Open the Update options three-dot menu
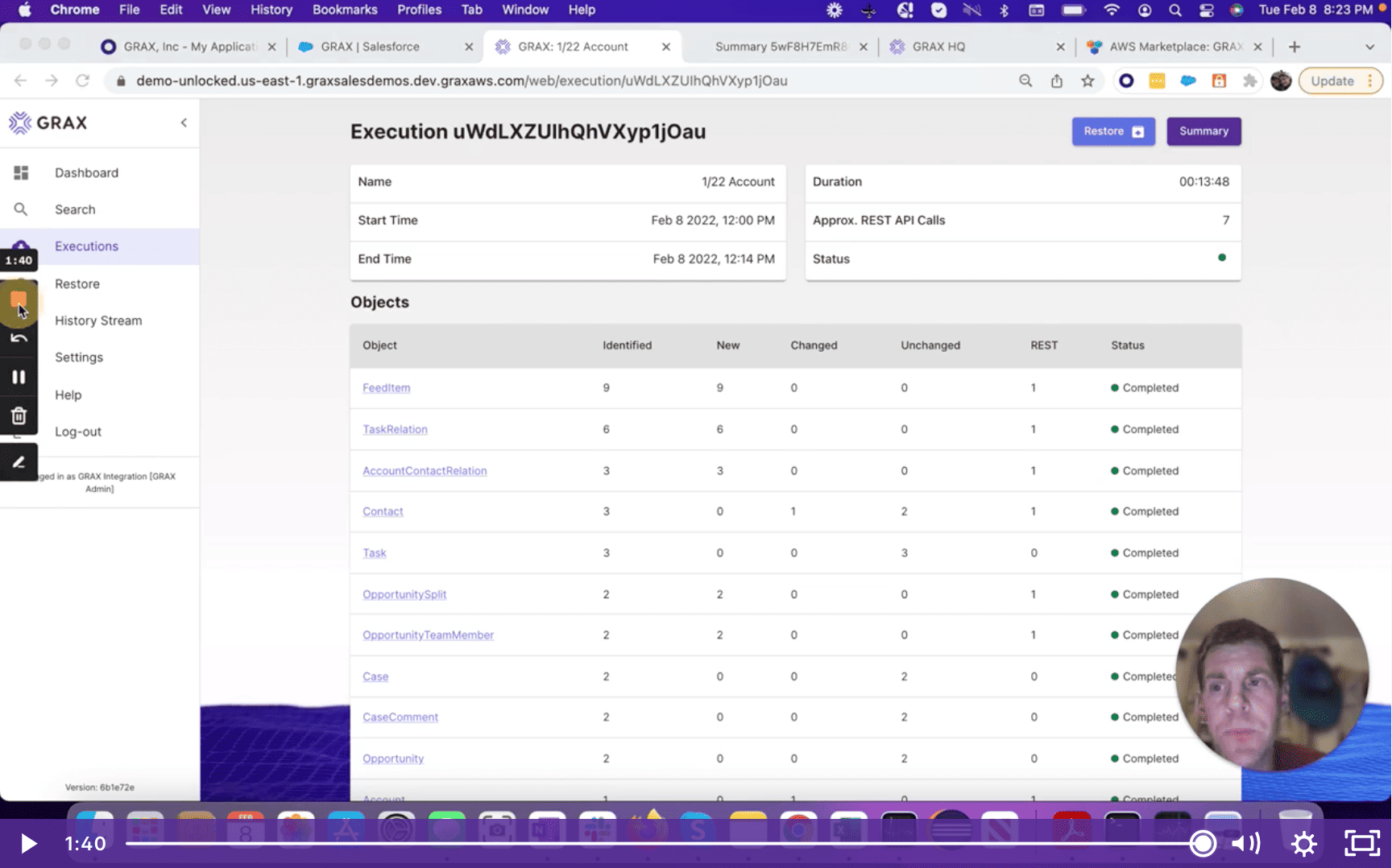This screenshot has height=868, width=1392. [1371, 81]
